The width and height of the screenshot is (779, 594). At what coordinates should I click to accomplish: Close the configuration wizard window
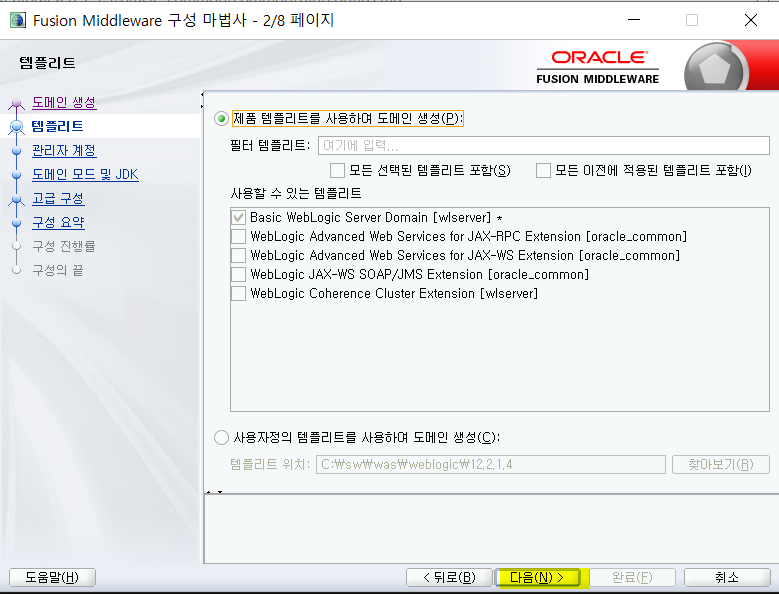(751, 20)
